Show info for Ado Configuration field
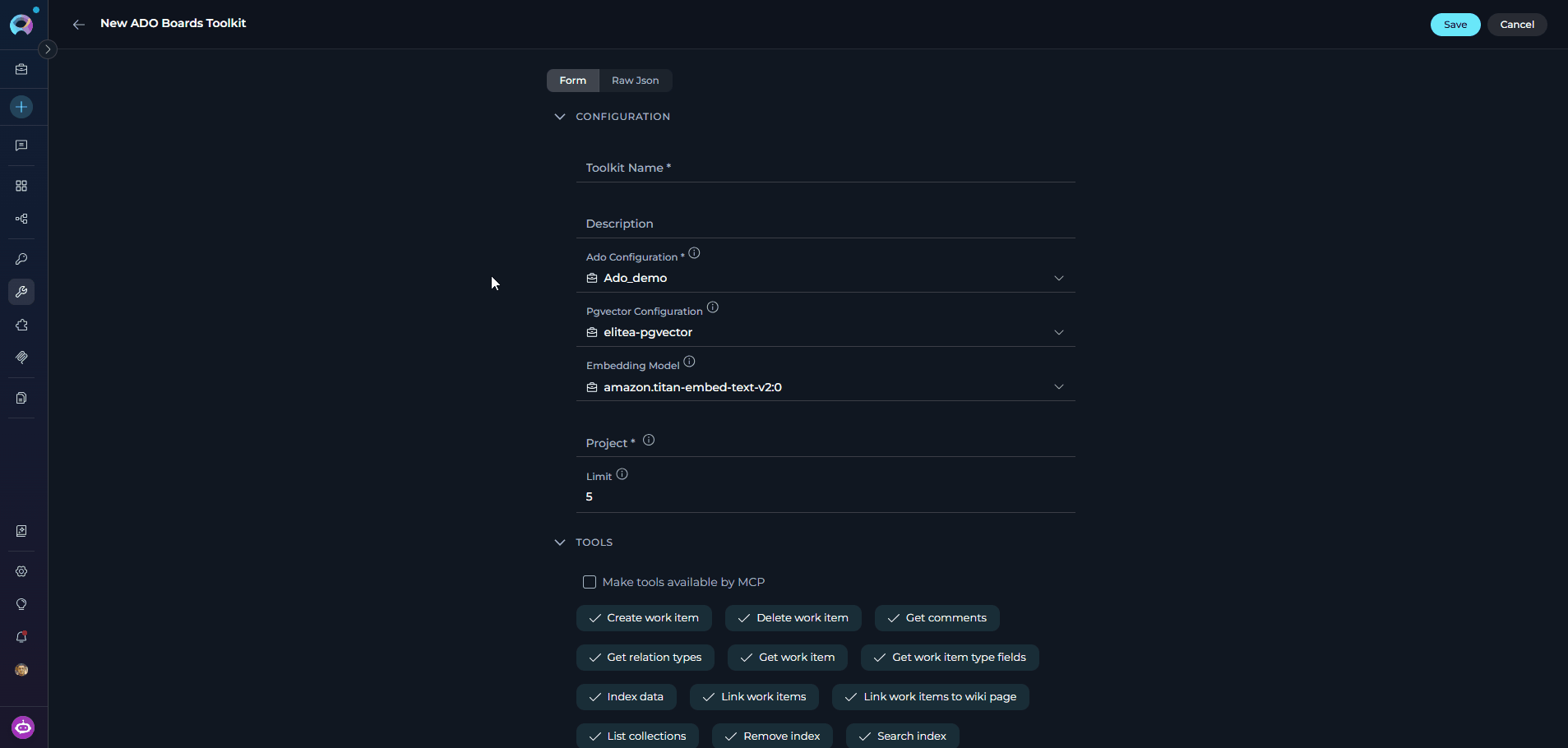 [x=694, y=253]
